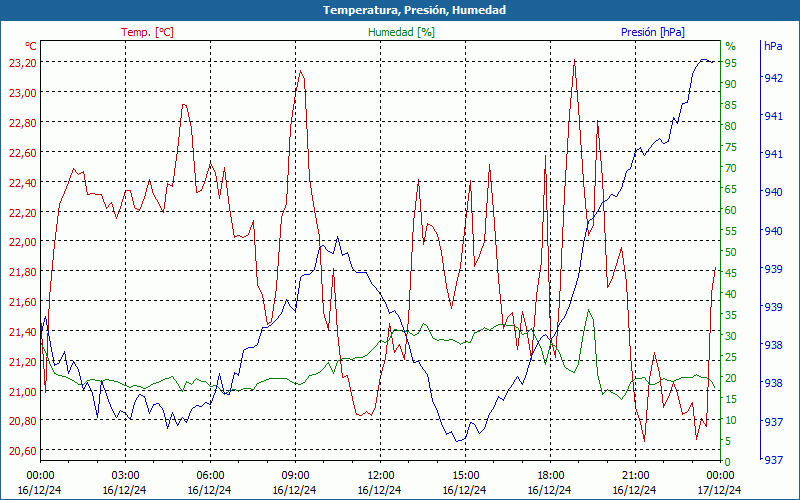The image size is (800, 500).
Task: Click green humidity axis value "30"
Action: click(731, 336)
